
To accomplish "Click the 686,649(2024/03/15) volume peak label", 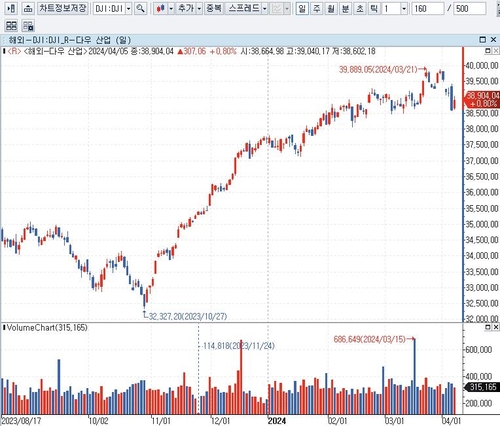I will (x=369, y=339).
